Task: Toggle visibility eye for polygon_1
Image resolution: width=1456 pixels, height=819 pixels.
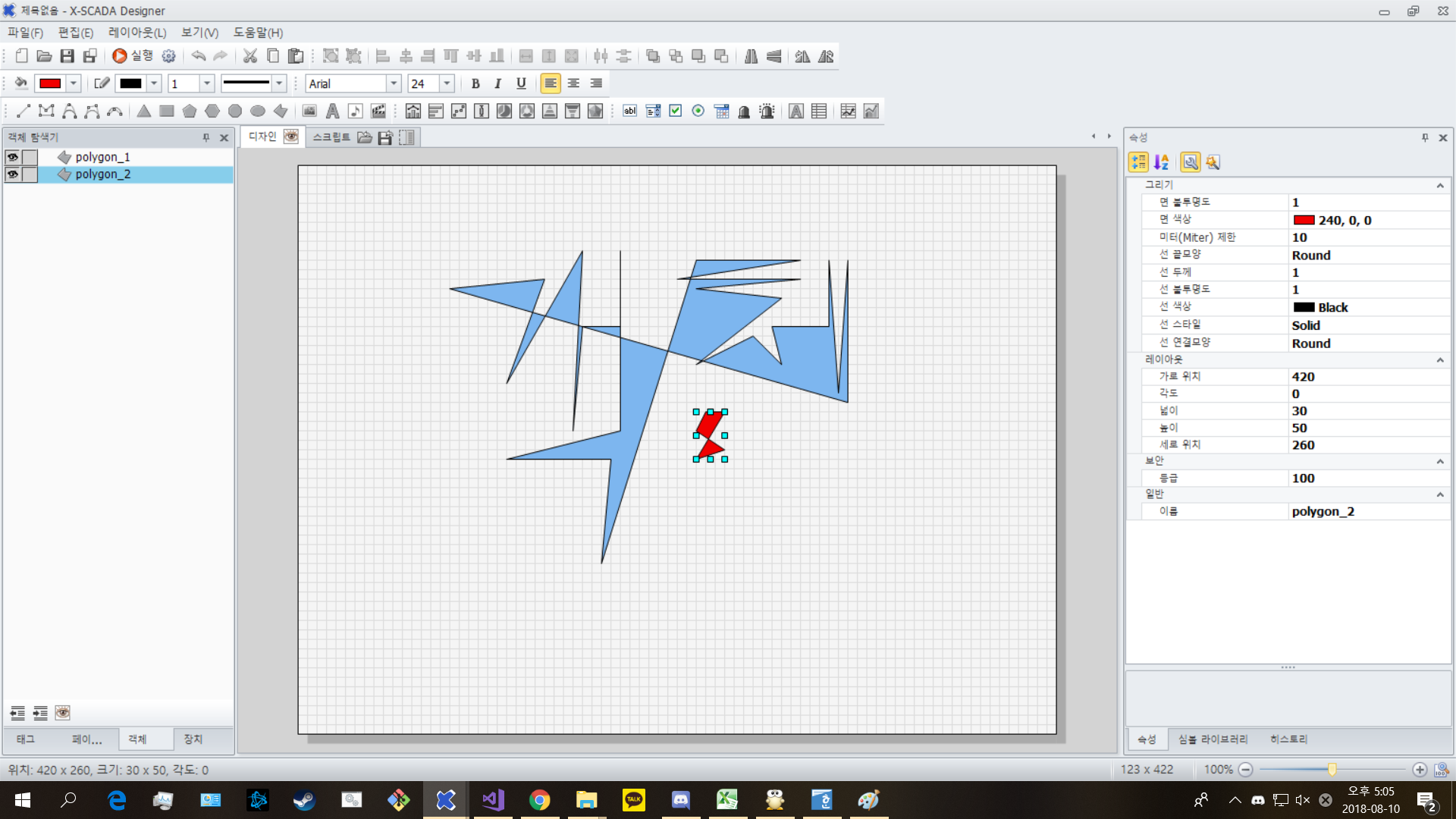Action: (x=12, y=157)
